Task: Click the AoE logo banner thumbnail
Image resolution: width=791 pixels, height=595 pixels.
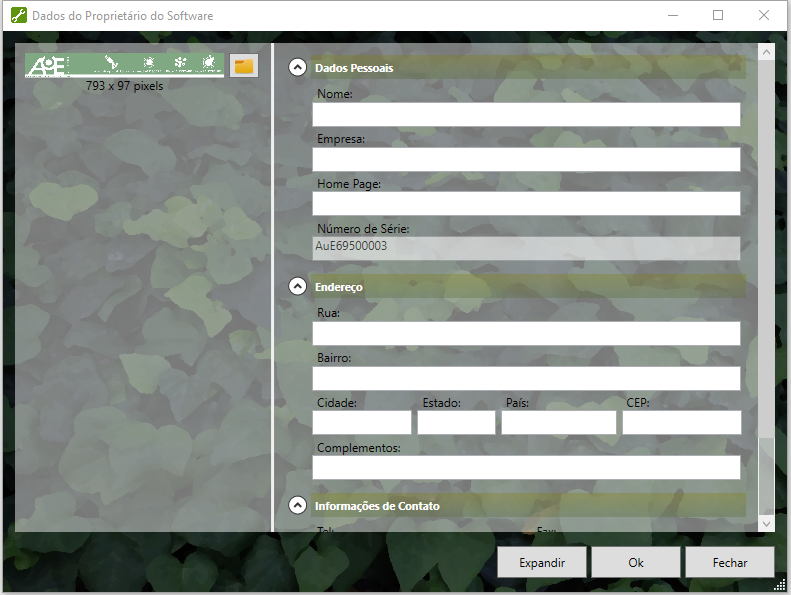Action: tap(124, 65)
